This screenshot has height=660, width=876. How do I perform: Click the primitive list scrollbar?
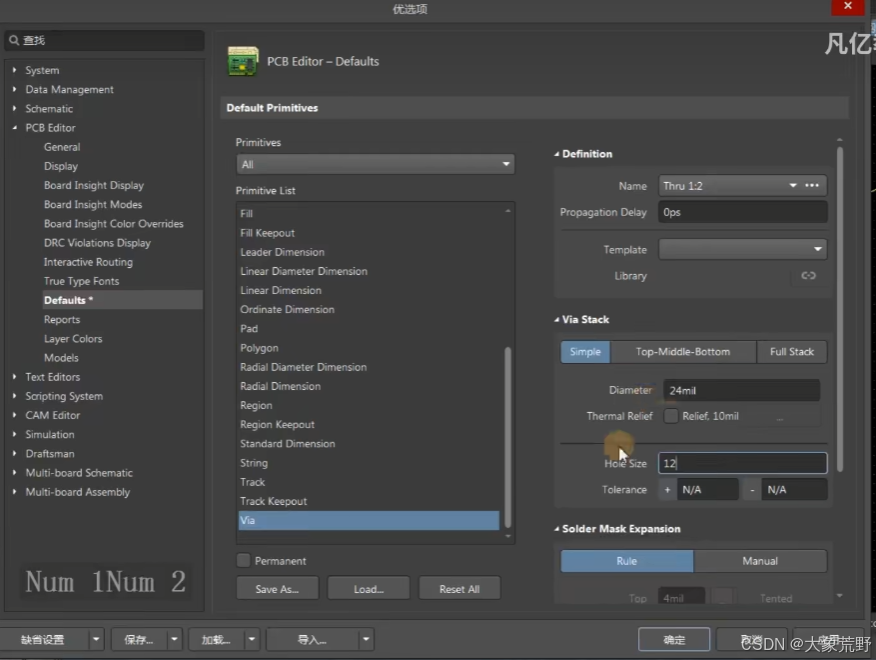[508, 436]
